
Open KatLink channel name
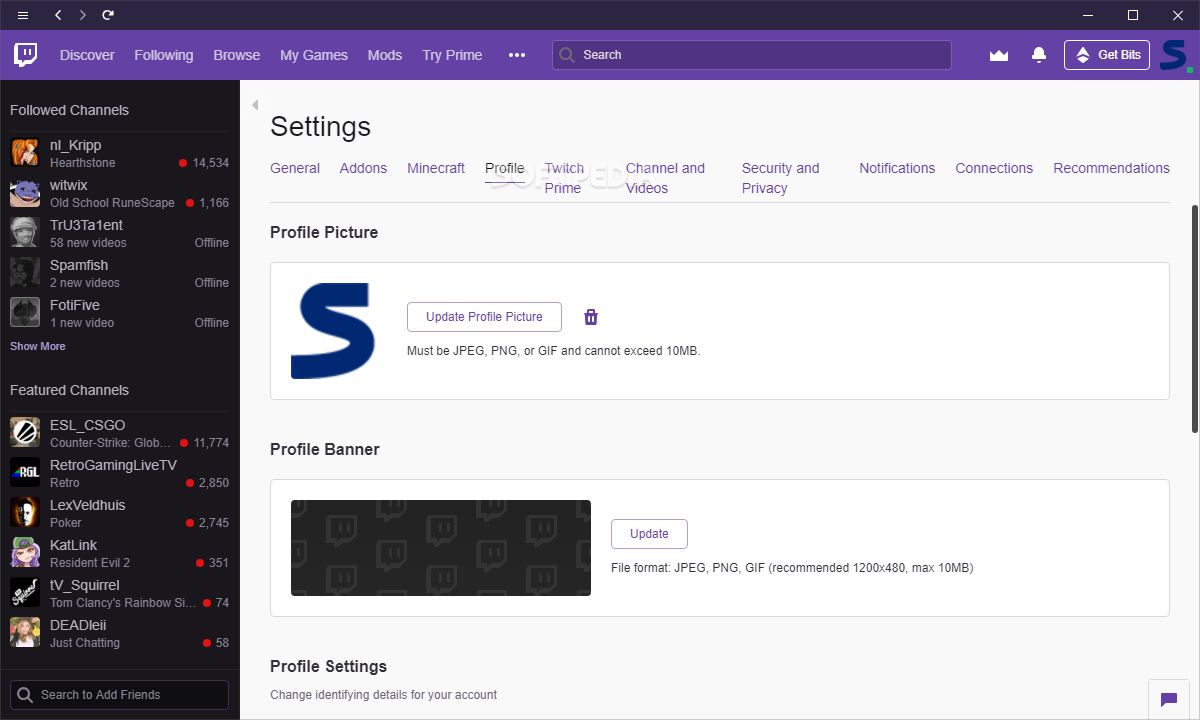[74, 545]
